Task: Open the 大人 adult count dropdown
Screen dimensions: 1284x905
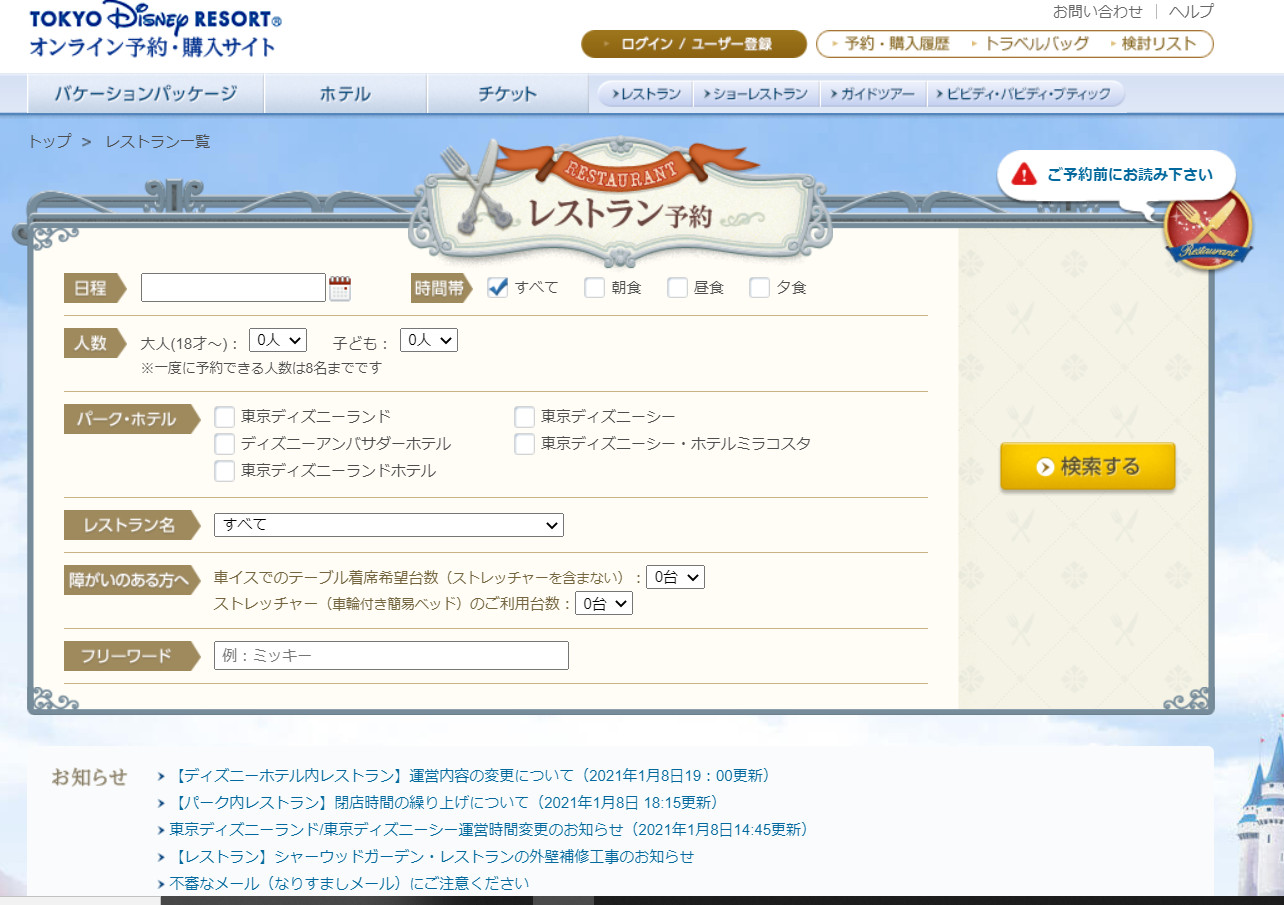Action: pyautogui.click(x=278, y=340)
